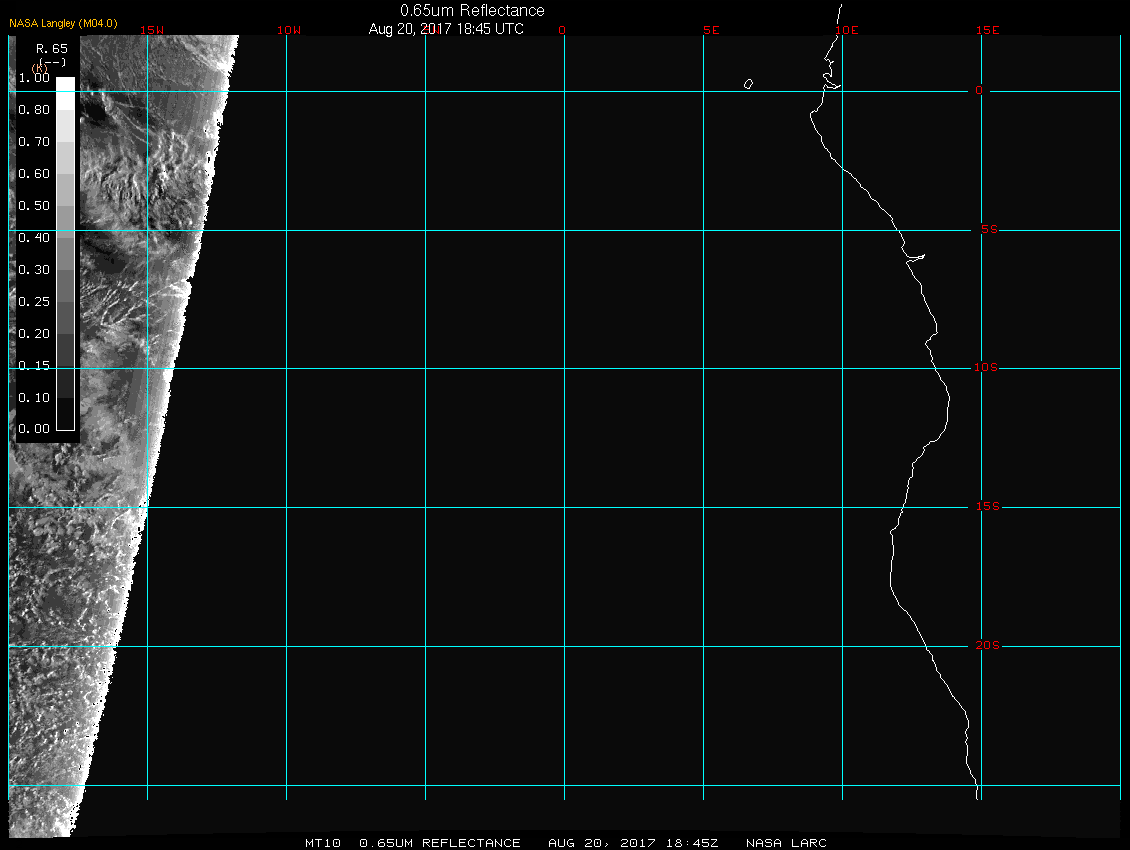Pick the 15S latitude label
The image size is (1130, 850).
986,507
